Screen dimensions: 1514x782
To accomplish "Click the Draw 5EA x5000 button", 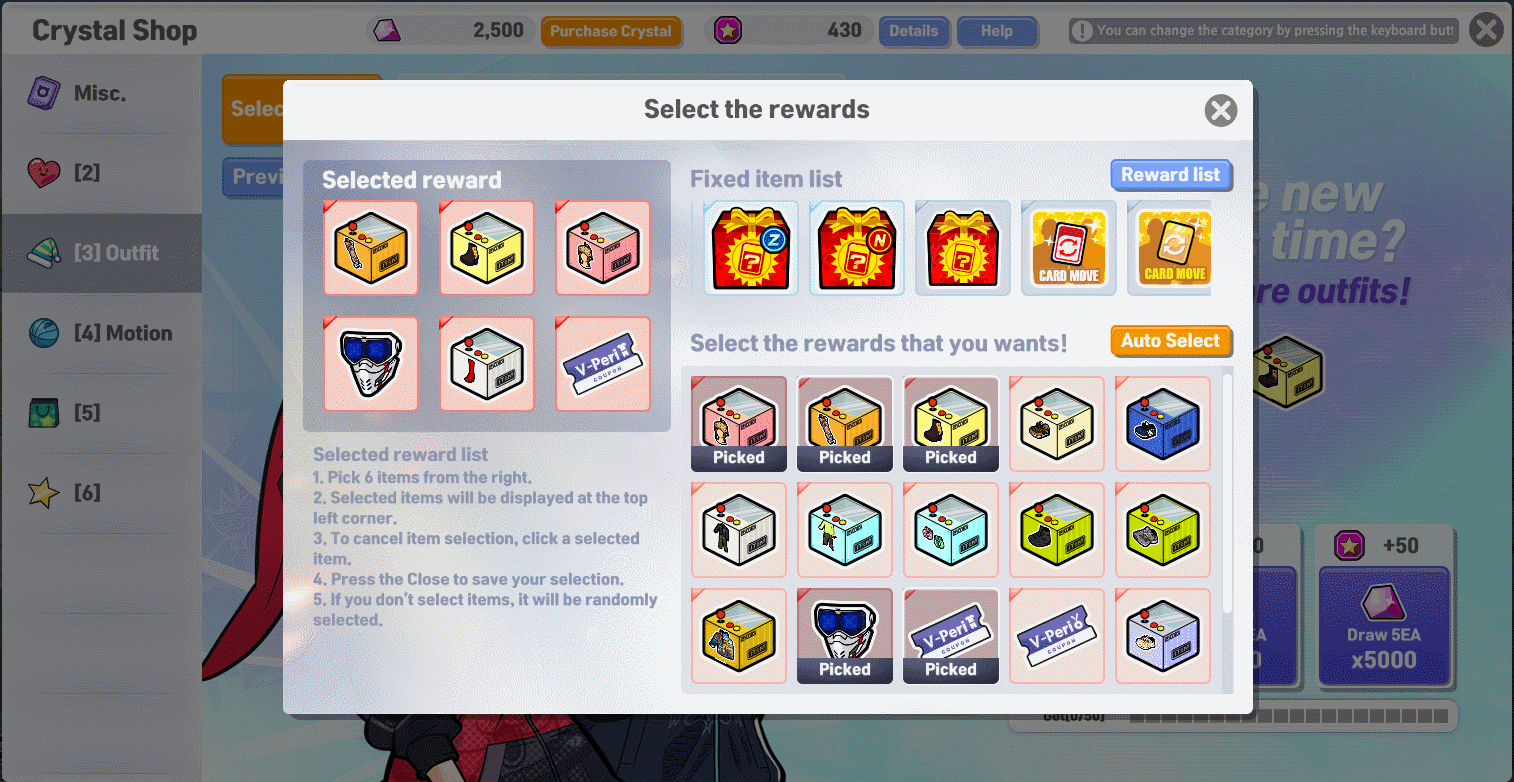I will [x=1383, y=626].
